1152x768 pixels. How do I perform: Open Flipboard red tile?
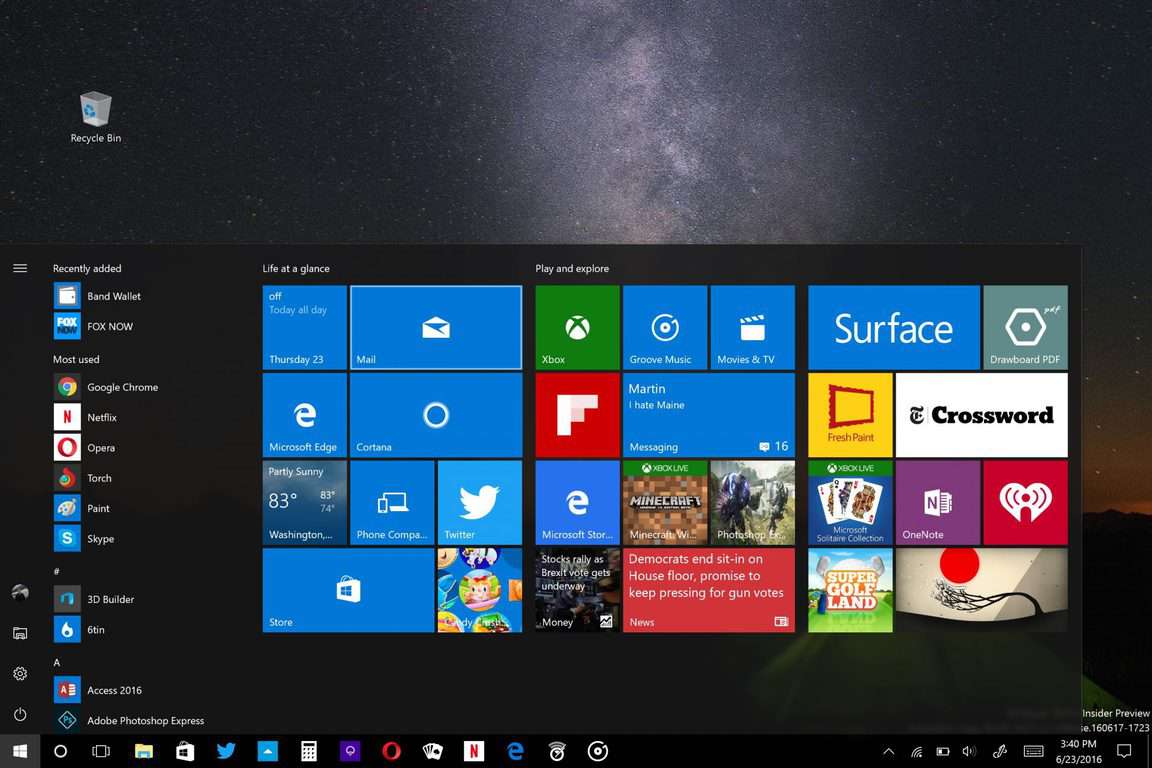point(577,415)
